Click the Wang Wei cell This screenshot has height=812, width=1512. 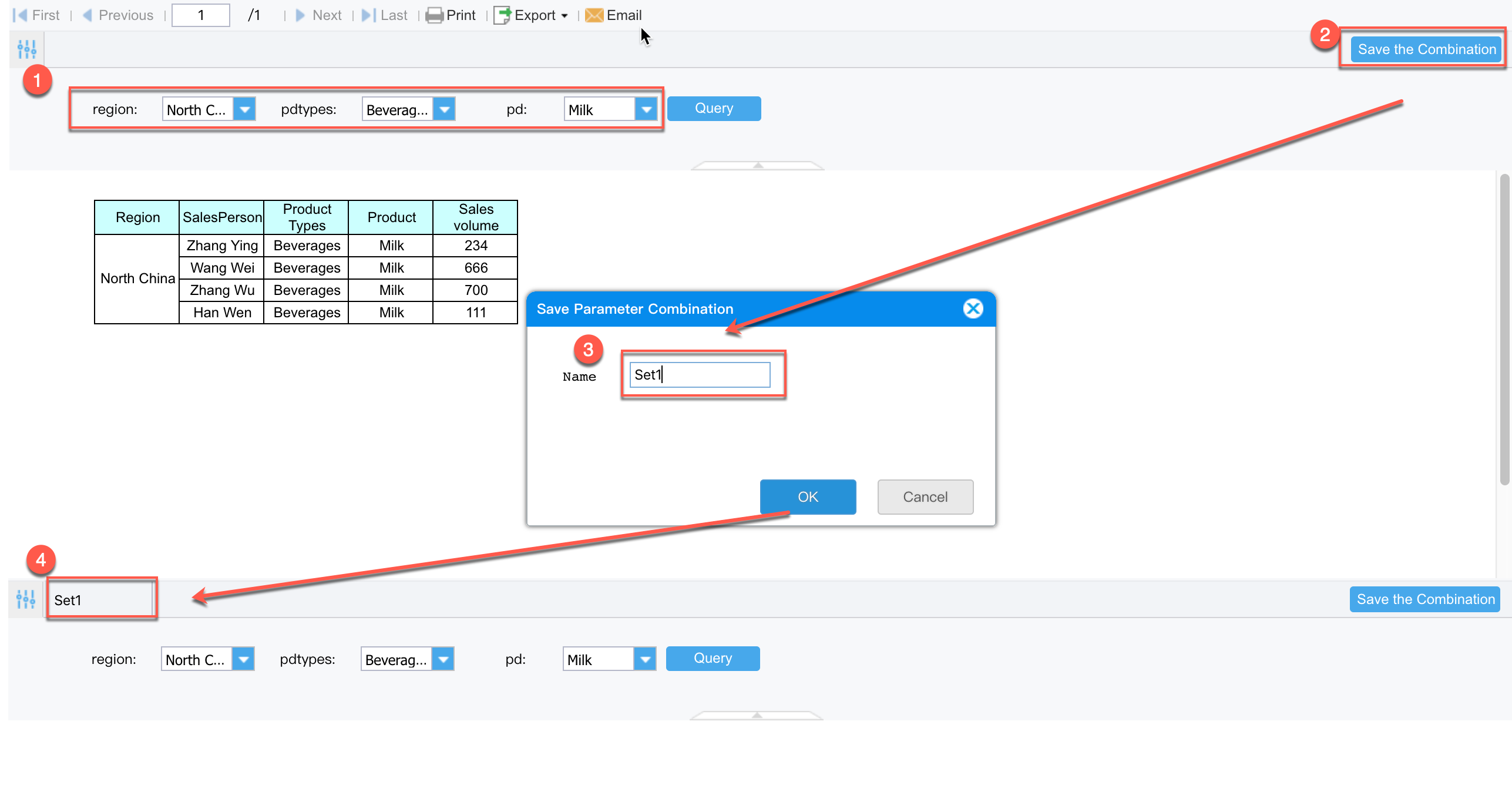coord(222,268)
